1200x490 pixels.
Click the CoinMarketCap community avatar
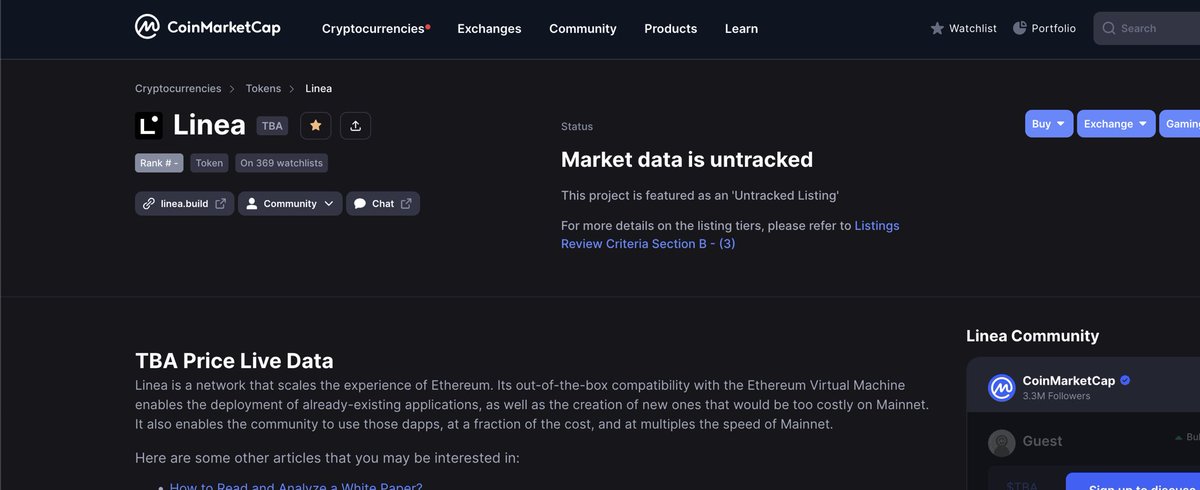click(1002, 388)
